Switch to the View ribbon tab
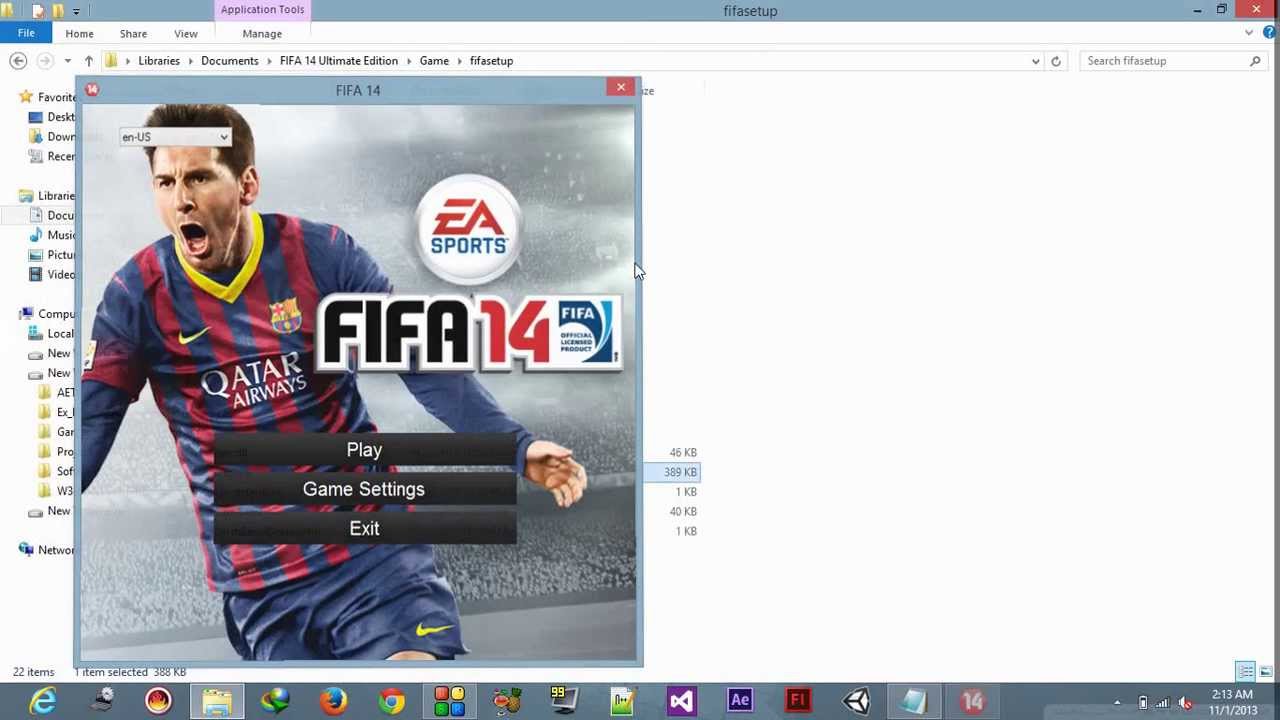 click(x=186, y=34)
